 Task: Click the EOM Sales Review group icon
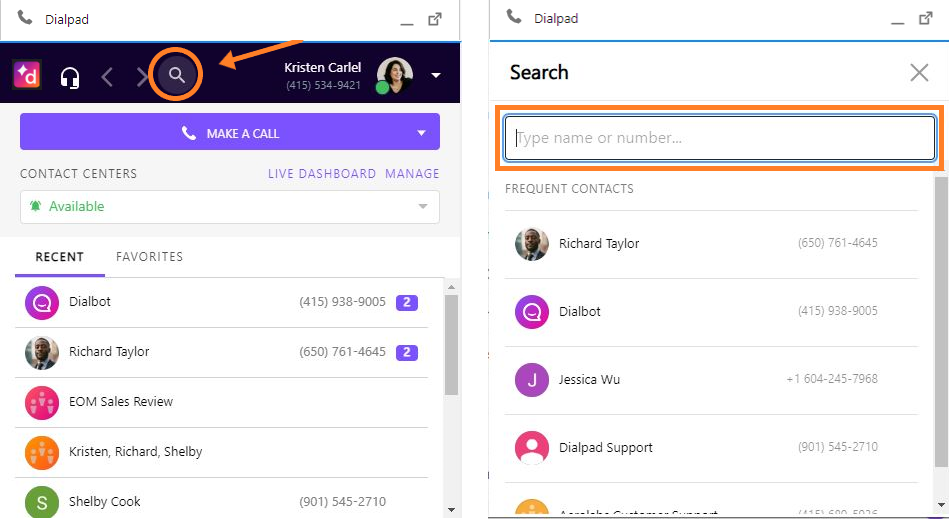click(x=42, y=403)
